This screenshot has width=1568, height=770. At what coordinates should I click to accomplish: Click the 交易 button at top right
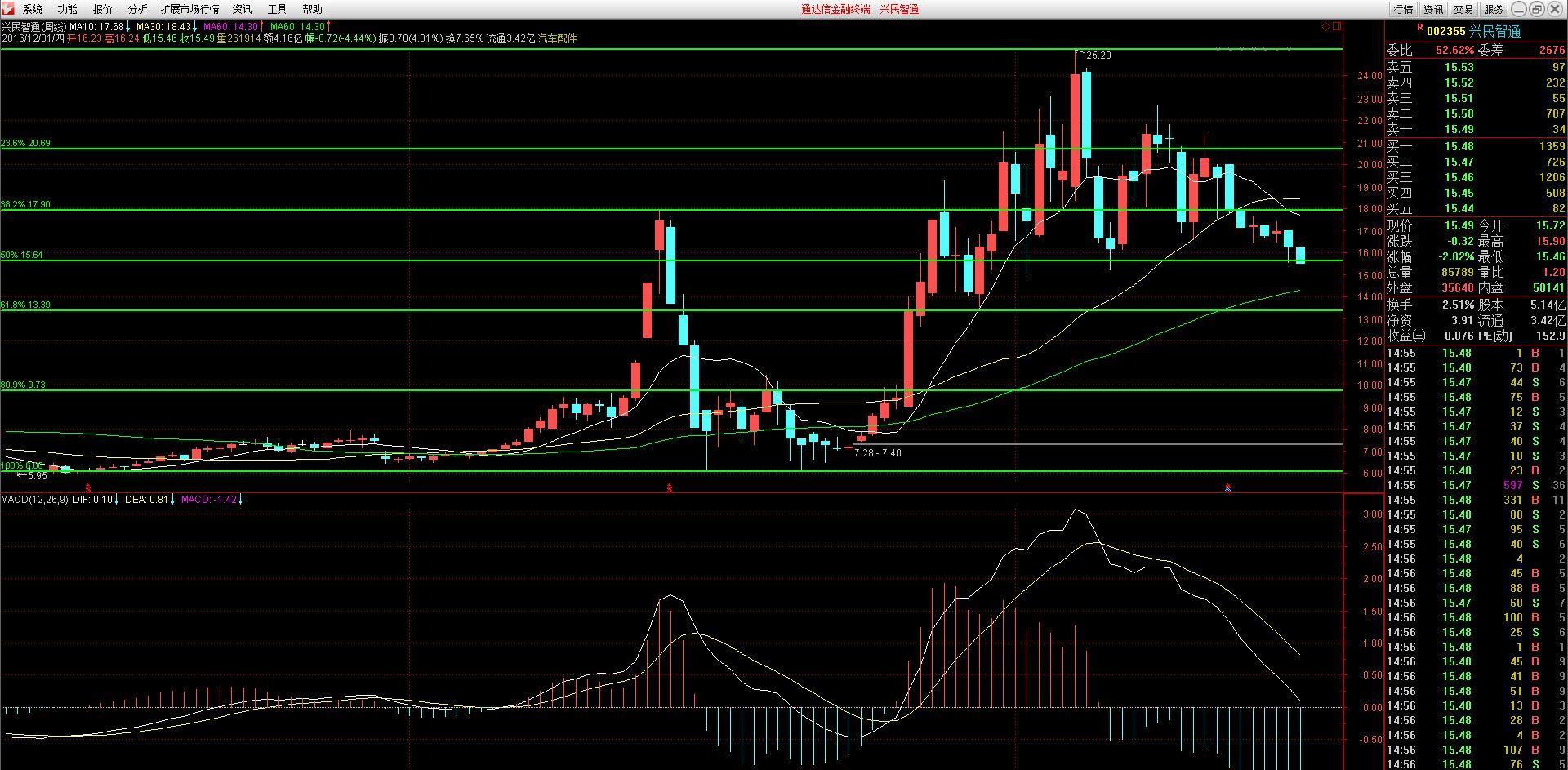[x=1463, y=9]
